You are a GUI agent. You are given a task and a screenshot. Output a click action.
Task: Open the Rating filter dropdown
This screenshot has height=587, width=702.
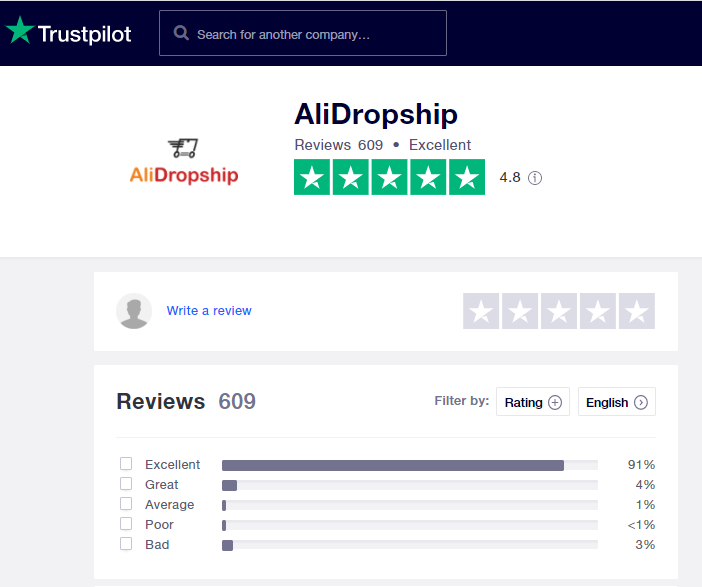[533, 402]
